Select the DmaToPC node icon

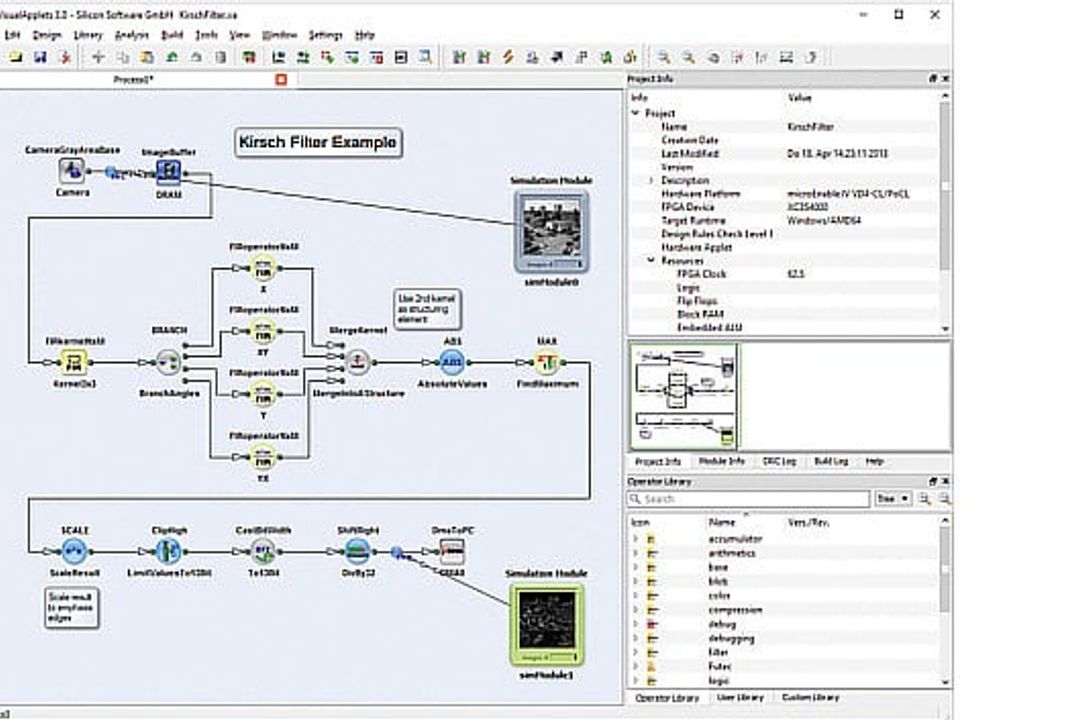(x=453, y=551)
